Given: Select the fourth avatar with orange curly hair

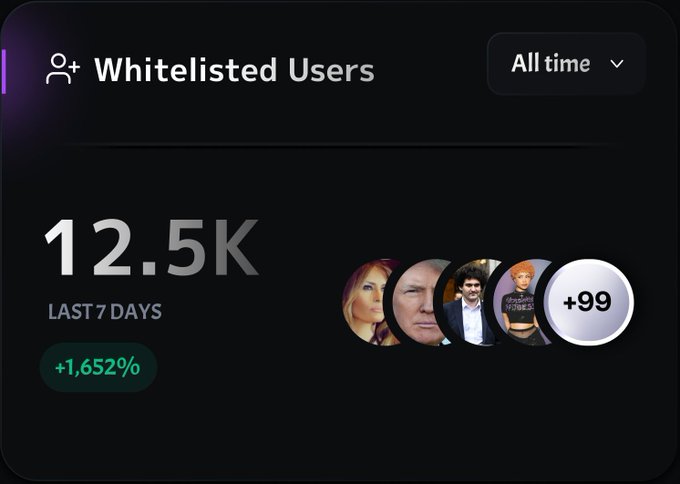Looking at the screenshot, I should coord(520,302).
